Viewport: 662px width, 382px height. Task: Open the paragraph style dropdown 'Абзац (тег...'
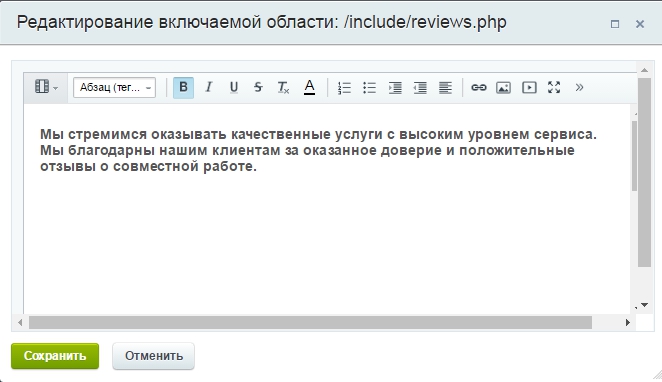114,87
